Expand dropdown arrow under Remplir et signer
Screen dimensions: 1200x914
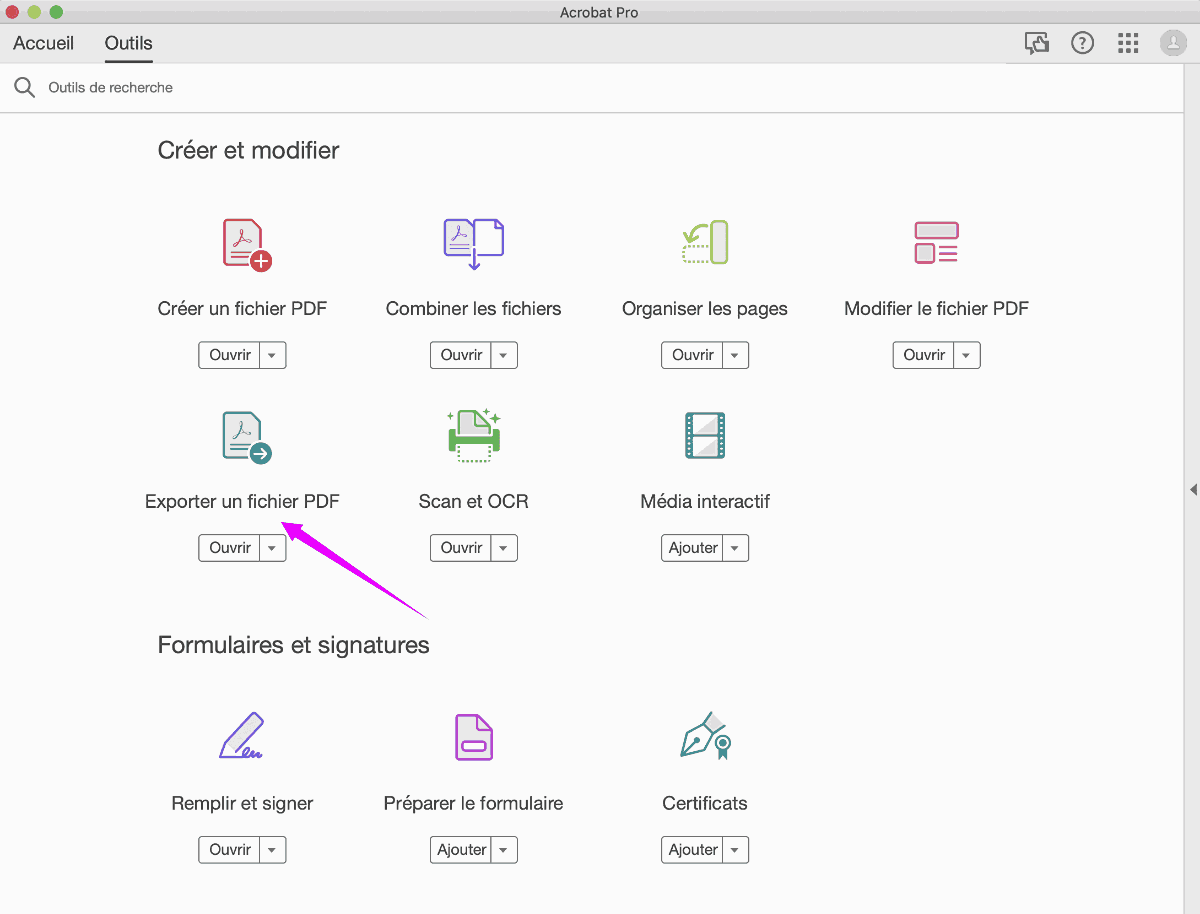273,850
